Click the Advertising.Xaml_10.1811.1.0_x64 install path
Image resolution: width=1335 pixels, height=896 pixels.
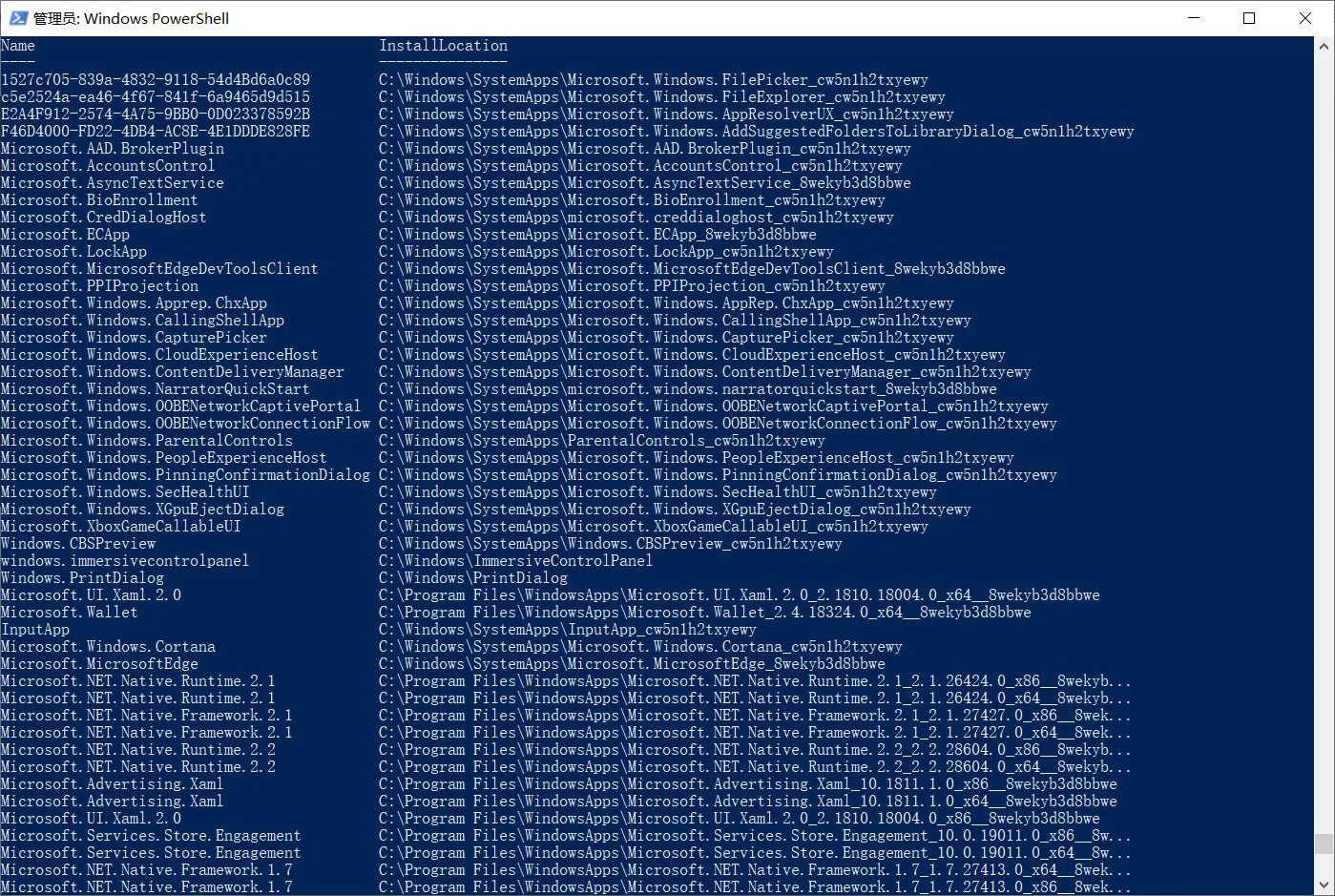[748, 802]
